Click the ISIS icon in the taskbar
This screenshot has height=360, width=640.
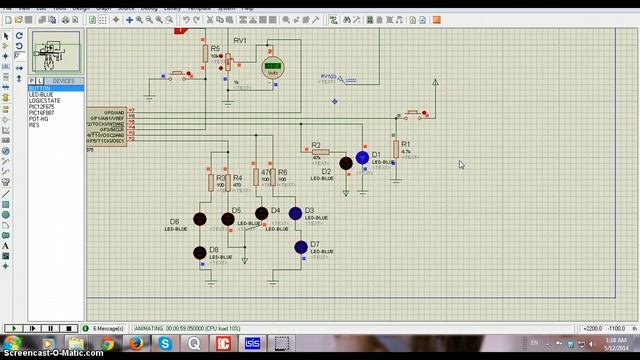252,343
